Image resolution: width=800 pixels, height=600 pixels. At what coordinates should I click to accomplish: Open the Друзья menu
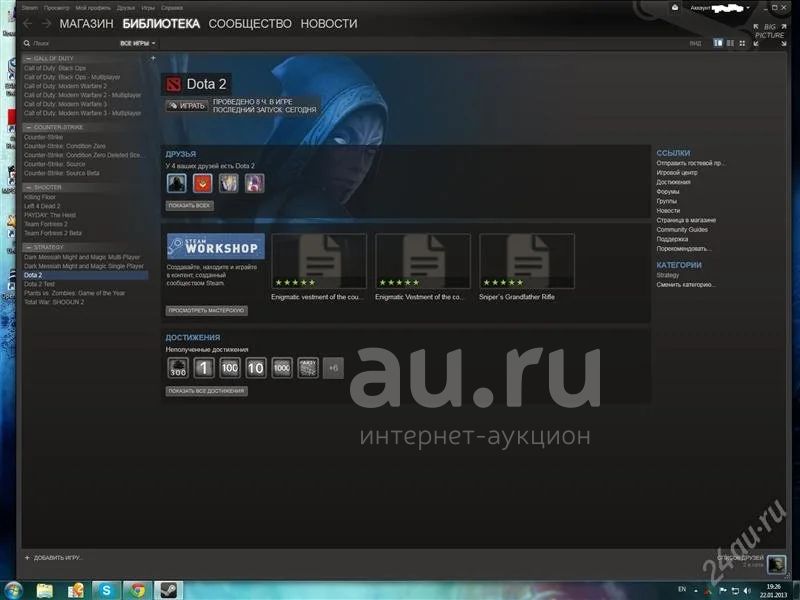pyautogui.click(x=126, y=8)
